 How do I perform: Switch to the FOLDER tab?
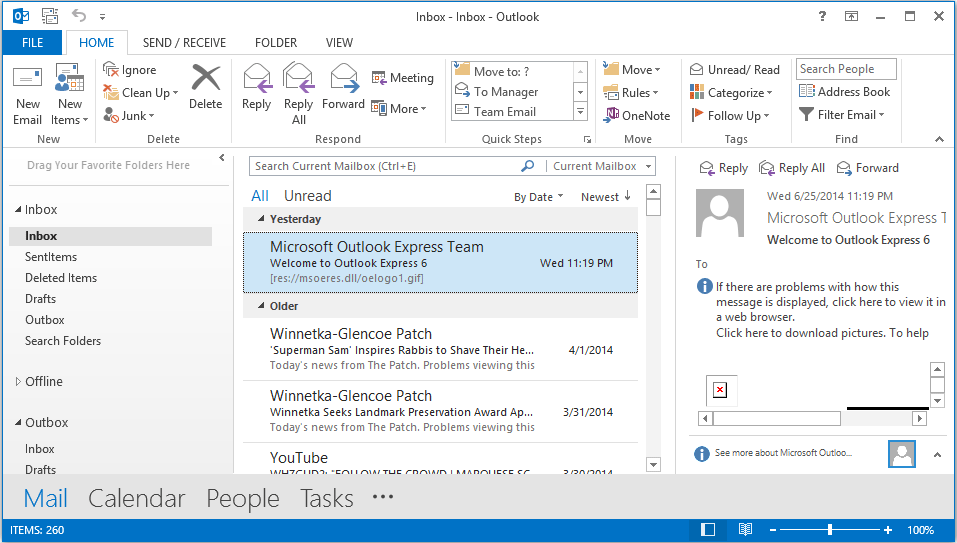click(276, 43)
